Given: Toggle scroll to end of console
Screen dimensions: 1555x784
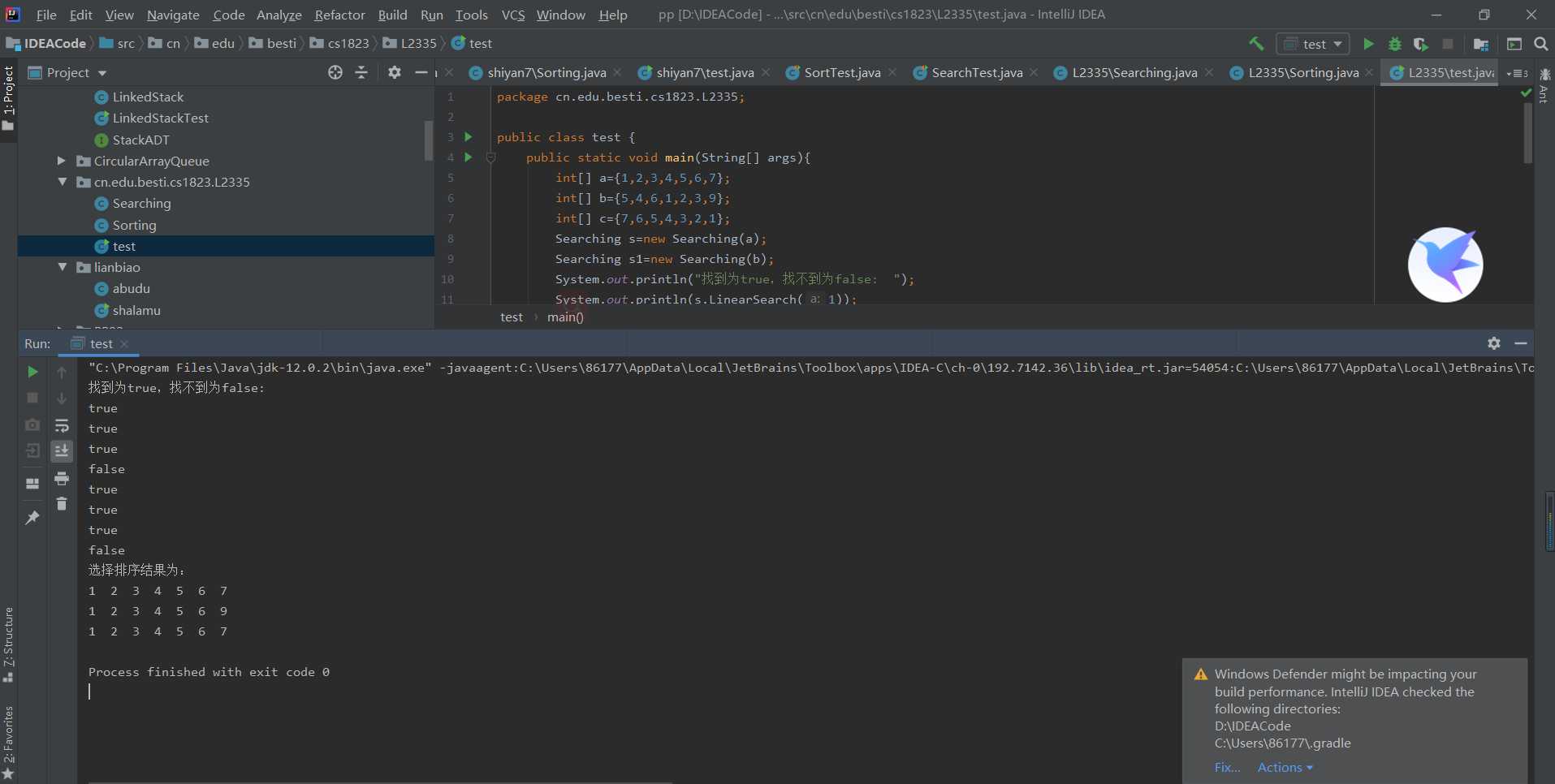Looking at the screenshot, I should 62,450.
